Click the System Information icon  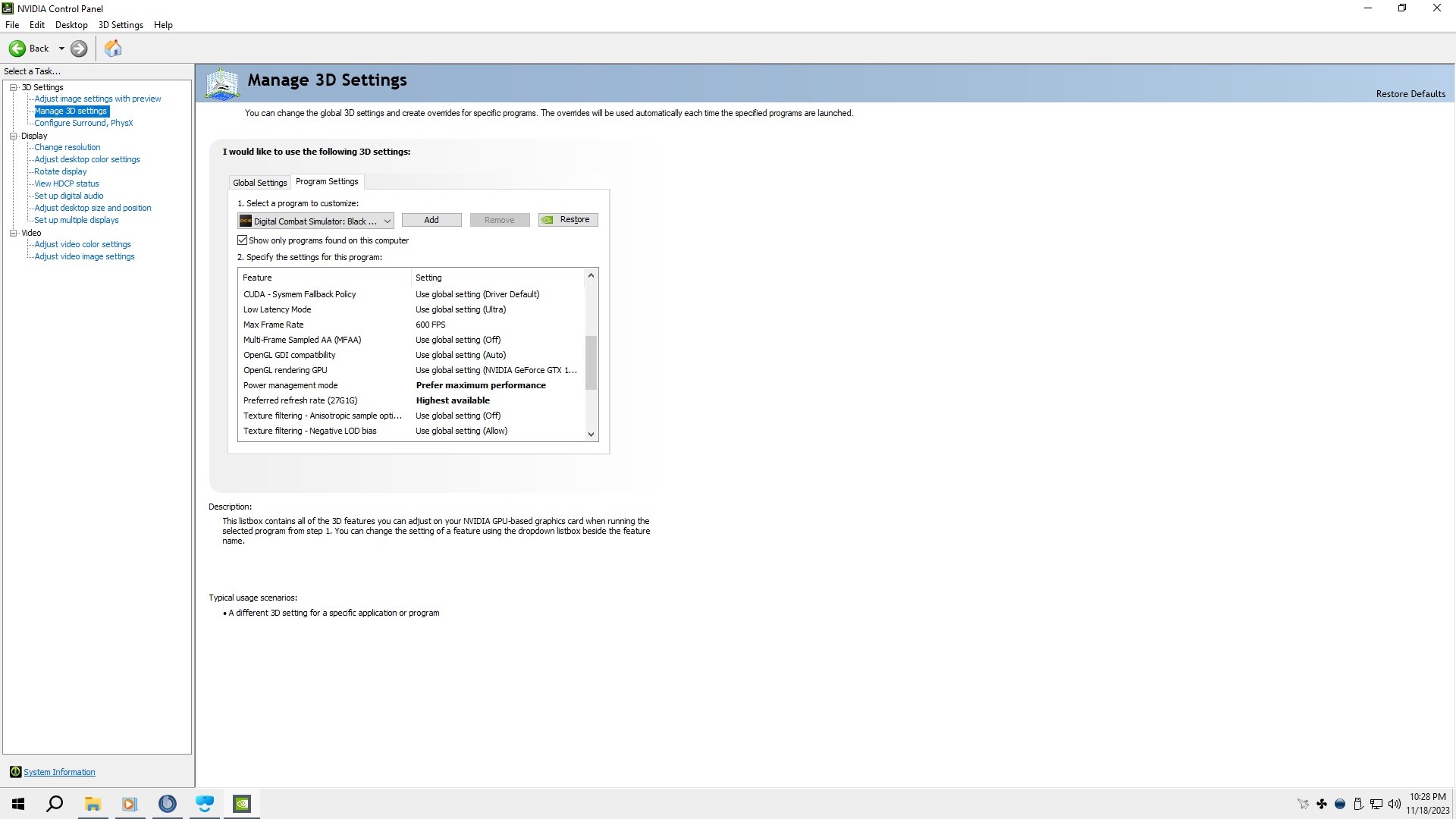pyautogui.click(x=15, y=772)
